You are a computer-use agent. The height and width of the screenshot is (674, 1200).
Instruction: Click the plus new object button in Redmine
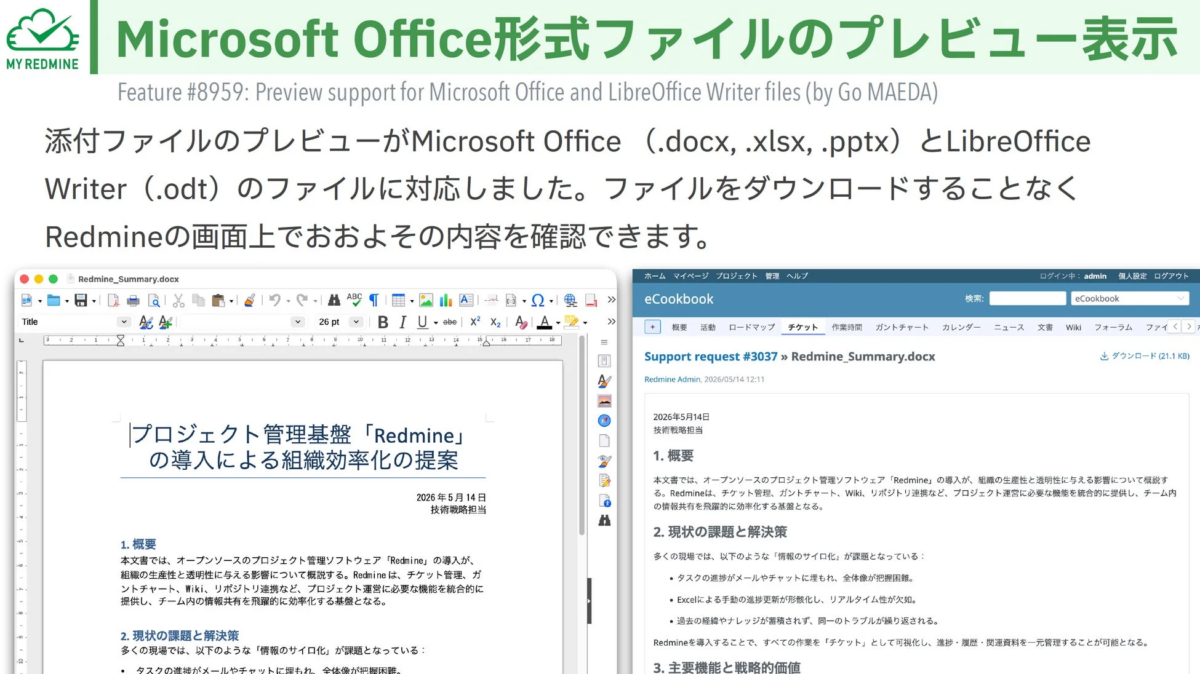coord(652,327)
